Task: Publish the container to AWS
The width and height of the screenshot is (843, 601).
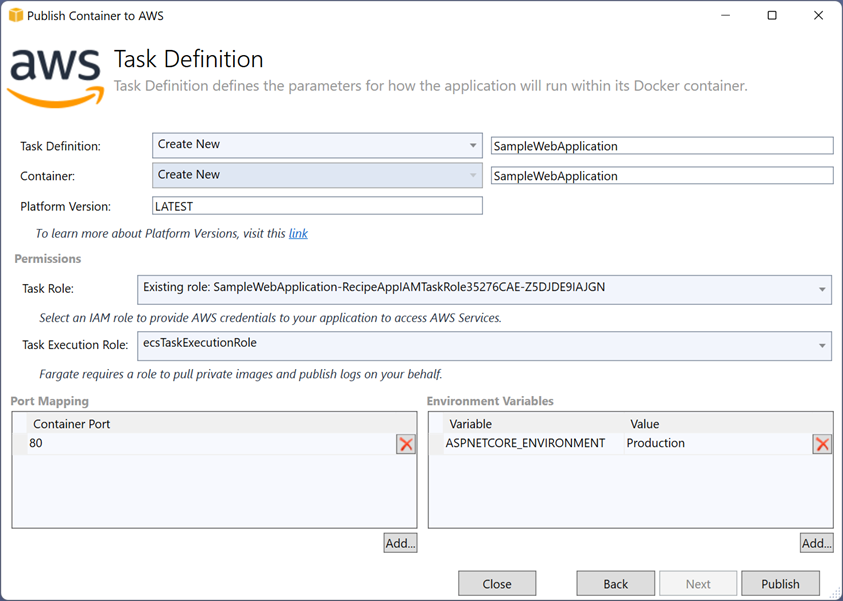Action: pos(781,584)
